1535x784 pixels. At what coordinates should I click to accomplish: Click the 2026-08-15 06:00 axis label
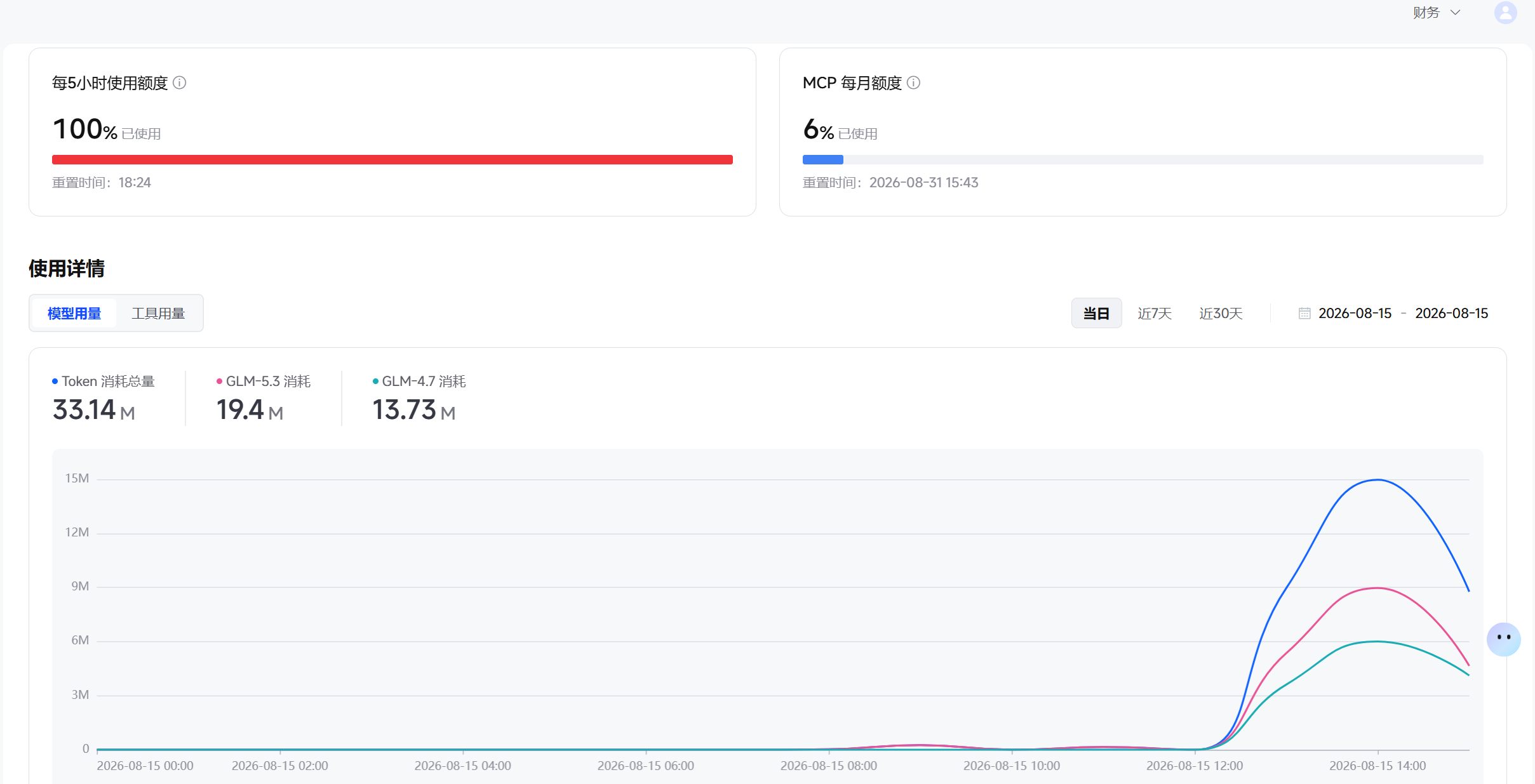[x=646, y=766]
